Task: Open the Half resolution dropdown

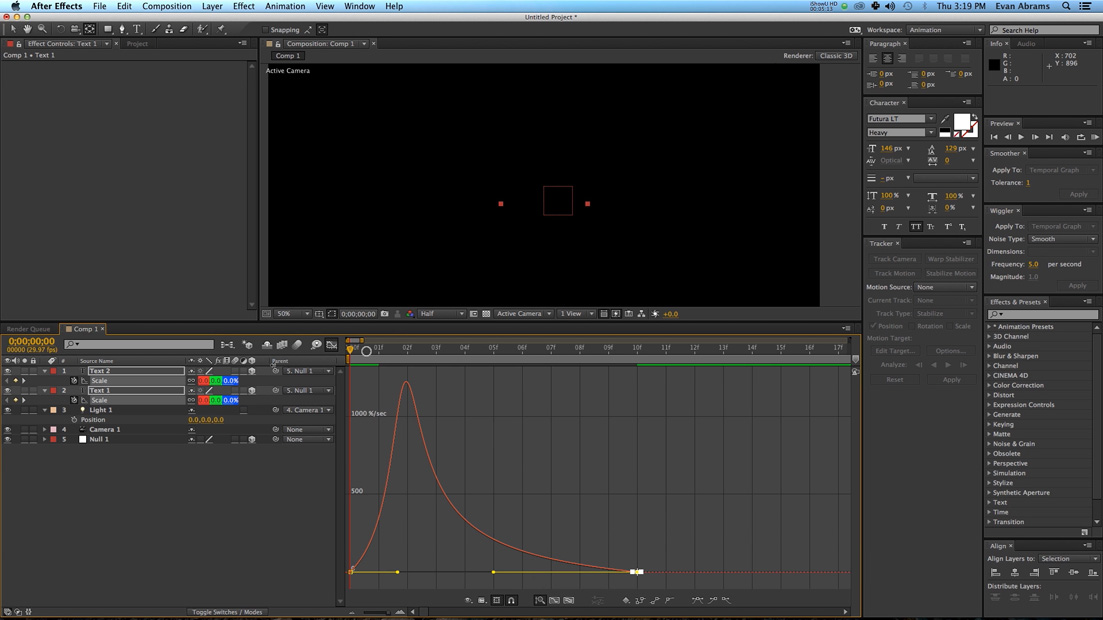Action: (x=442, y=314)
